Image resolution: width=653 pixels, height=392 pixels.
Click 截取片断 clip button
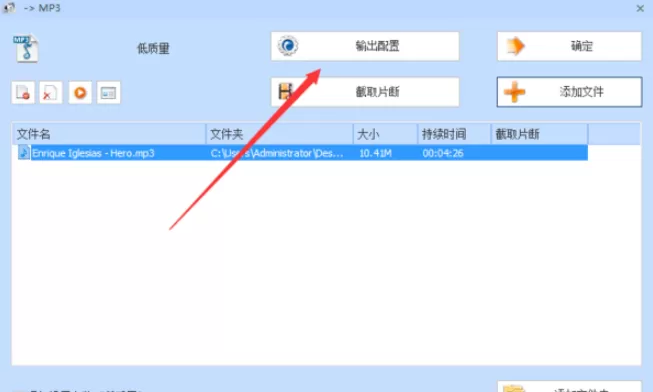[x=365, y=92]
